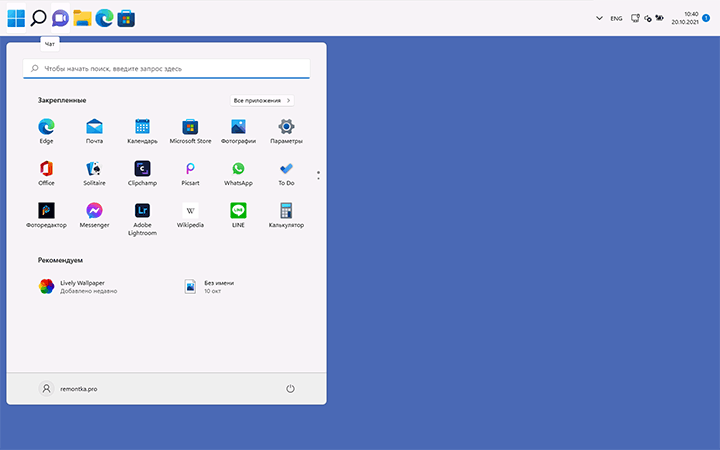Viewport: 720px width, 450px height.
Task: Click the volume icon in system tray
Action: coord(648,18)
